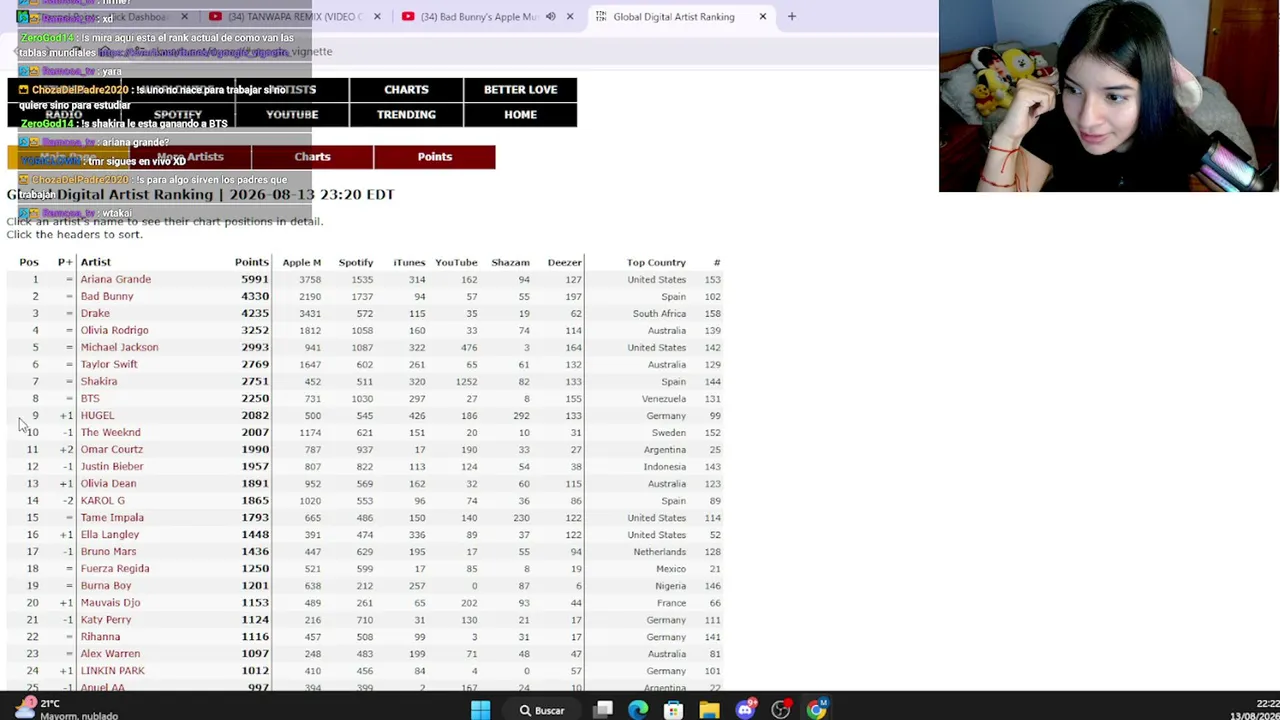
Task: Click the More Artists button
Action: [190, 156]
